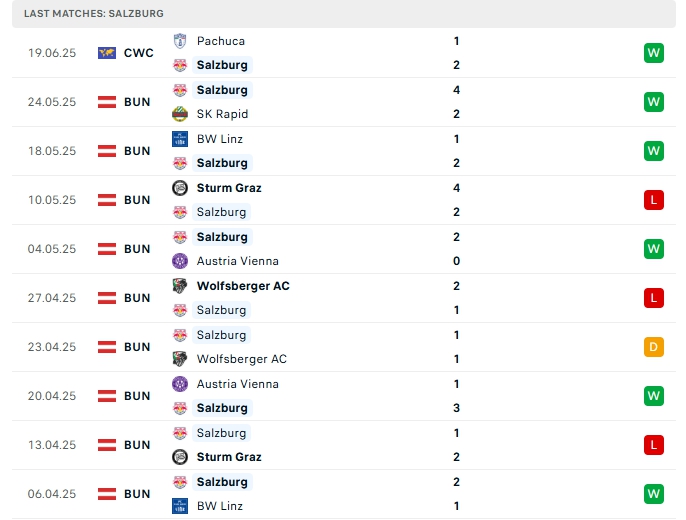Click the Salzburg crest on 19.06.25 match

pos(180,65)
